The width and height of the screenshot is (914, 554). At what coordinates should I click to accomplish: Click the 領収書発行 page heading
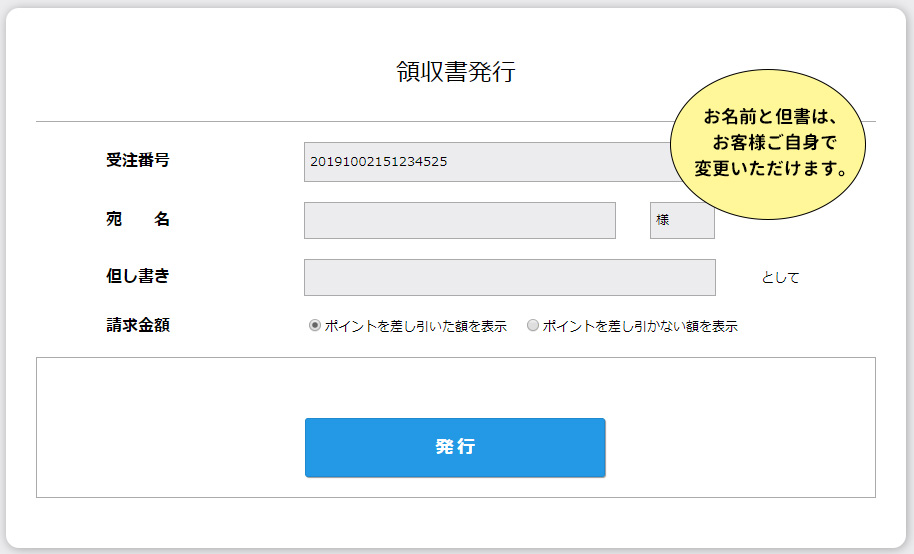[455, 72]
